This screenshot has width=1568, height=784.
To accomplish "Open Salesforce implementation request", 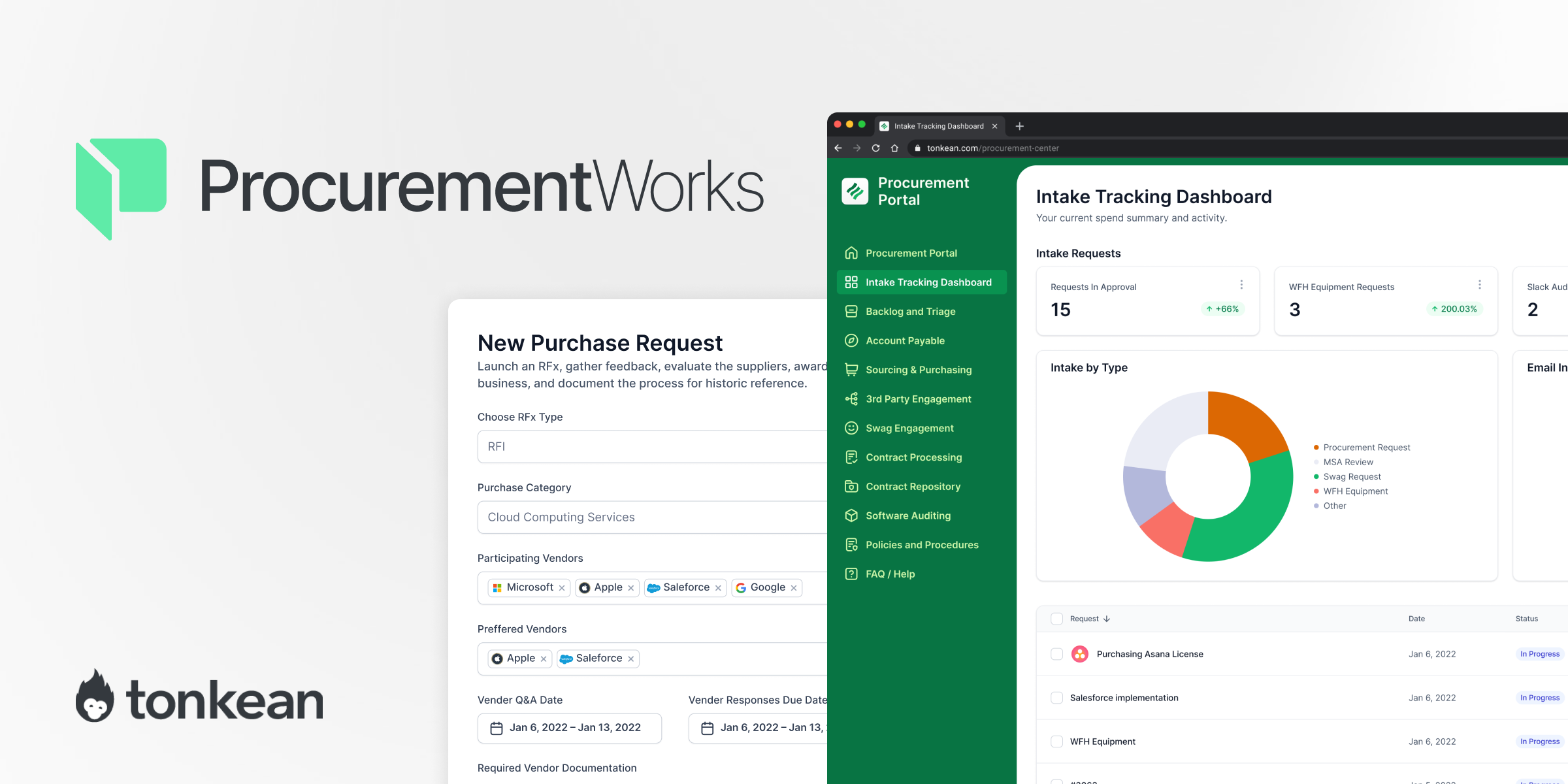I will 1124,698.
